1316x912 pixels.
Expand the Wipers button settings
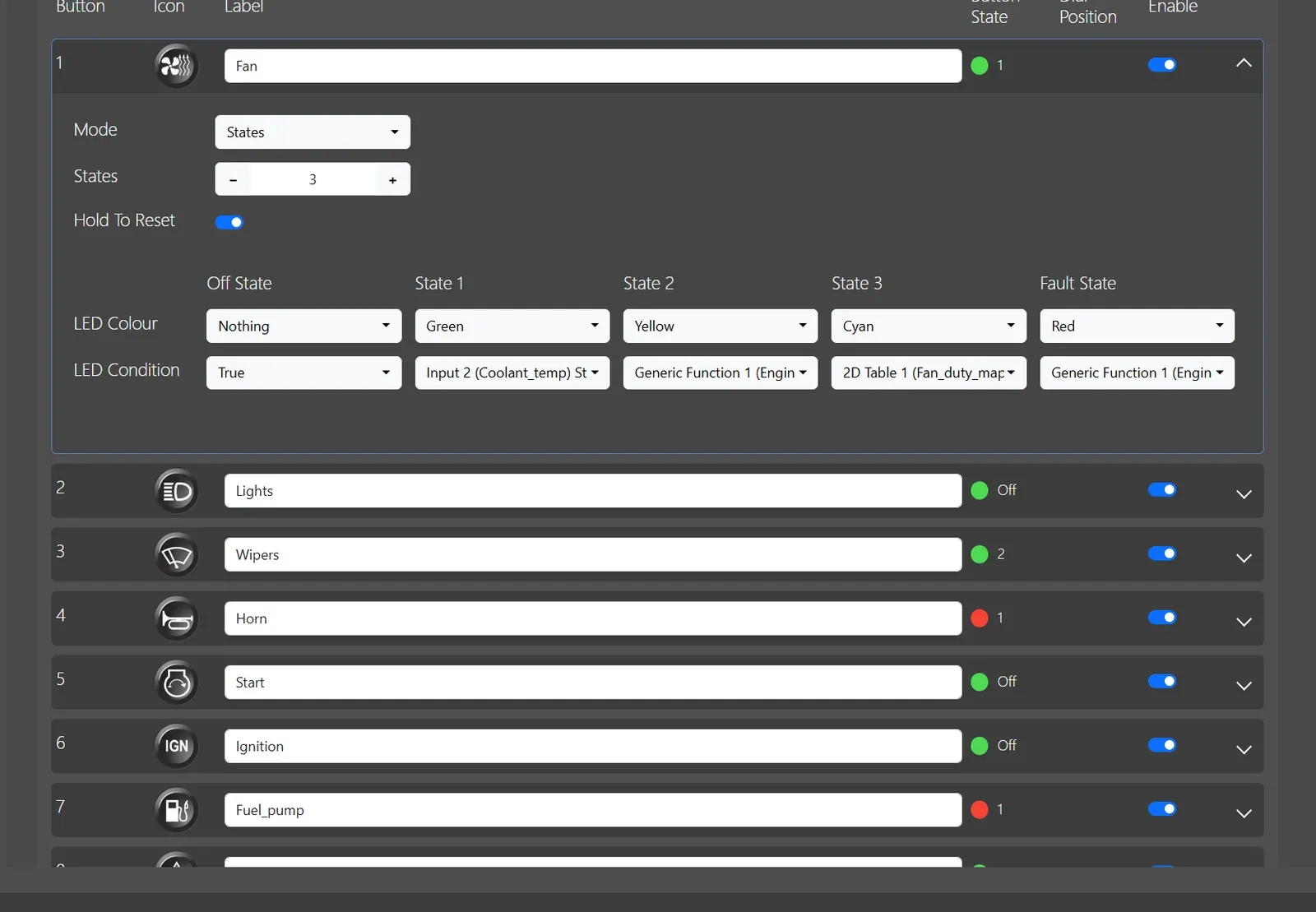click(x=1244, y=558)
